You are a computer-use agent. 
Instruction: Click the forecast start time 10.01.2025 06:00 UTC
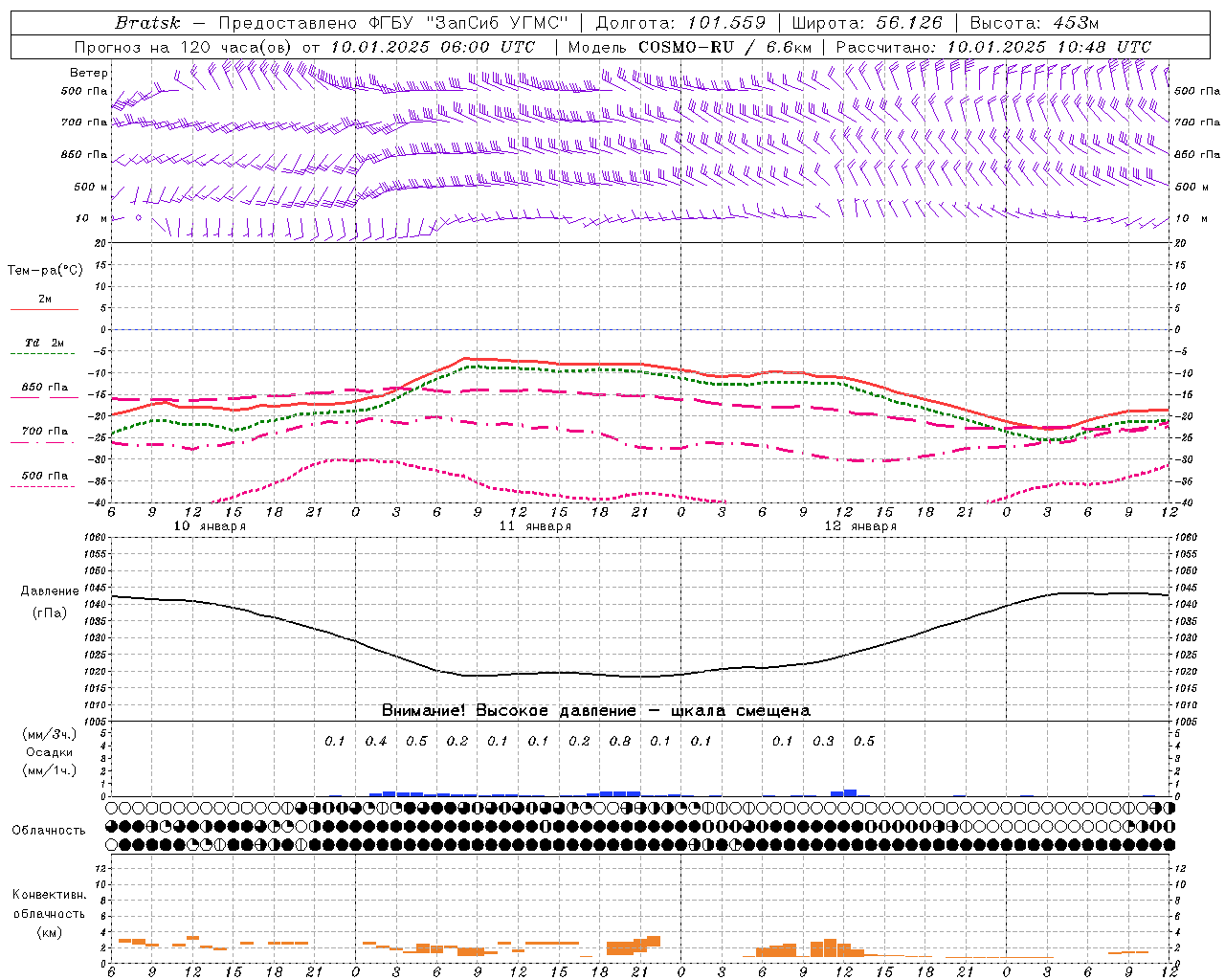[x=433, y=47]
